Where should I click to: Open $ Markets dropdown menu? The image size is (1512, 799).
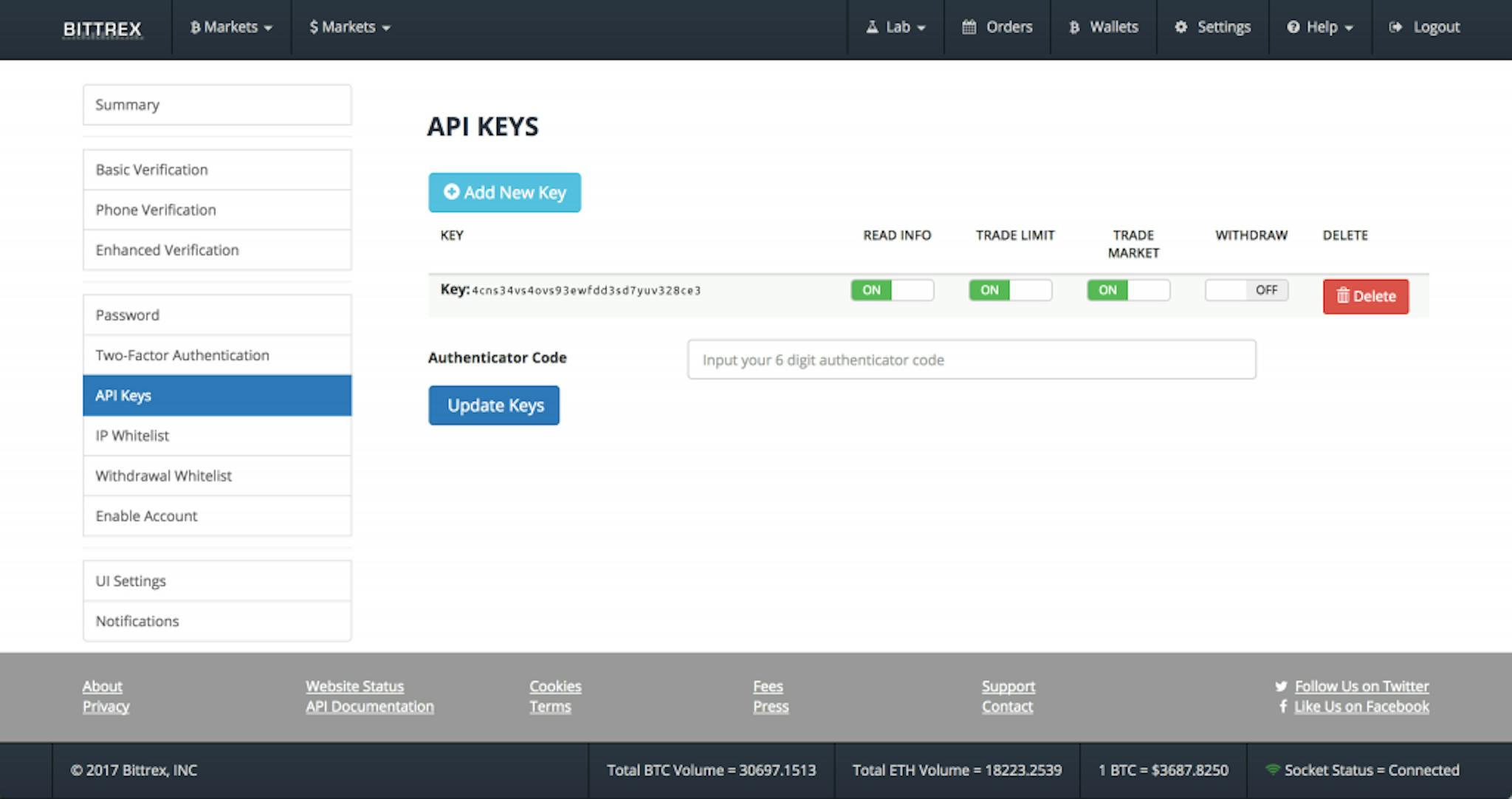[347, 27]
